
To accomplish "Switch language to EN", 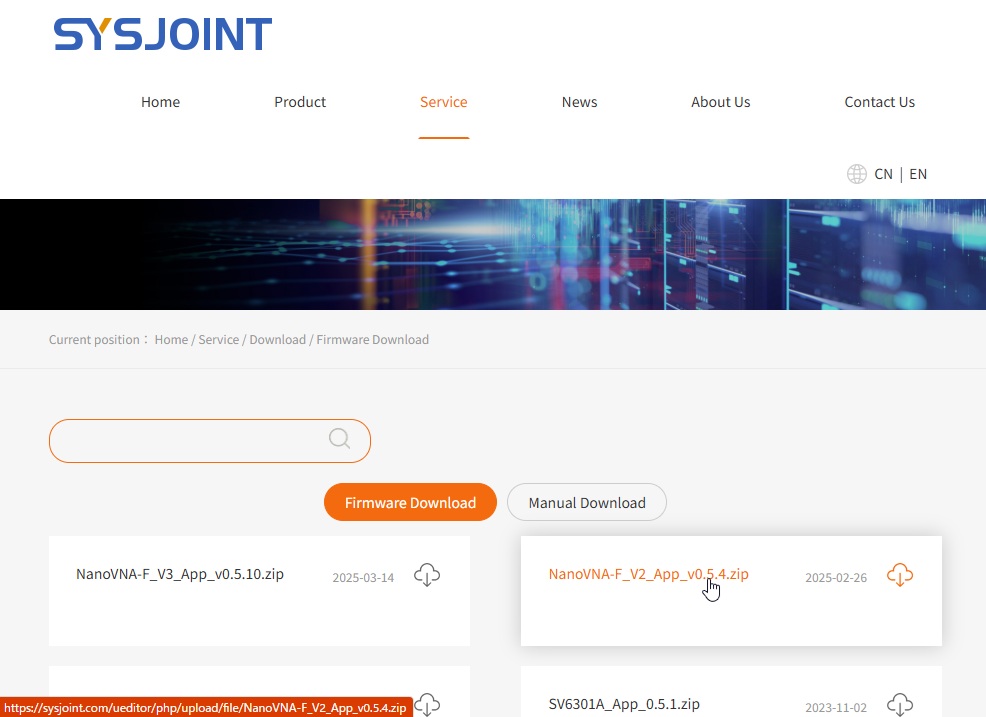I will (918, 174).
